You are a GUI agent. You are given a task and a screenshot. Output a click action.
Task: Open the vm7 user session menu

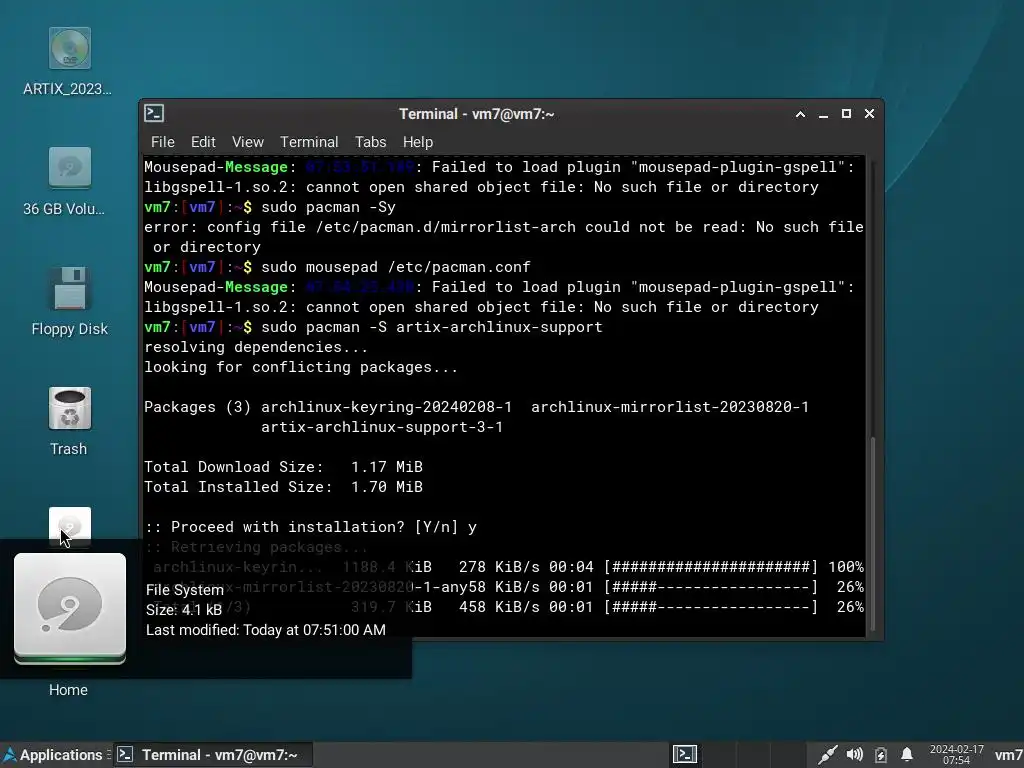click(1008, 755)
